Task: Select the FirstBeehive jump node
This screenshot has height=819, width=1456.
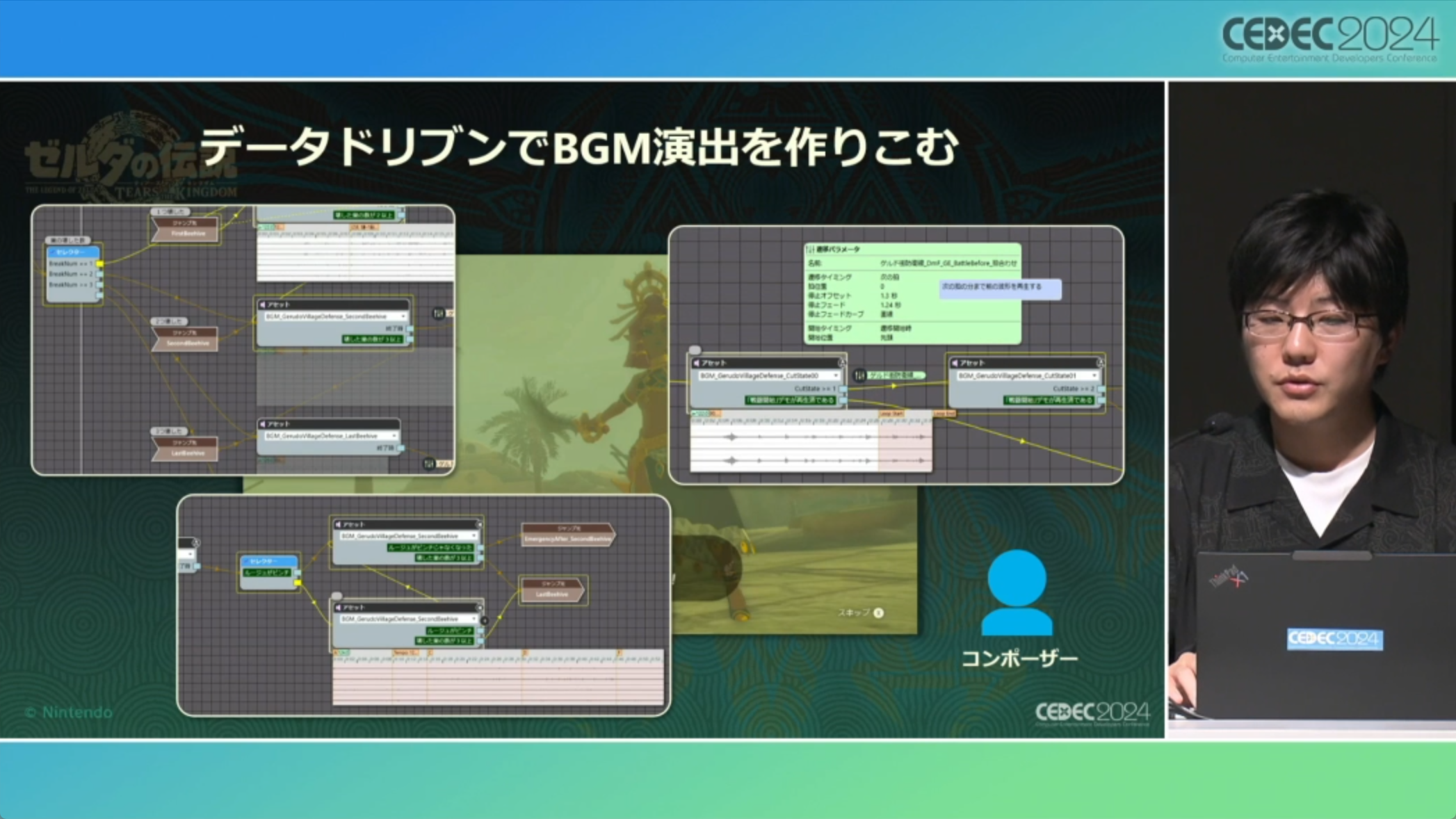Action: 186,229
